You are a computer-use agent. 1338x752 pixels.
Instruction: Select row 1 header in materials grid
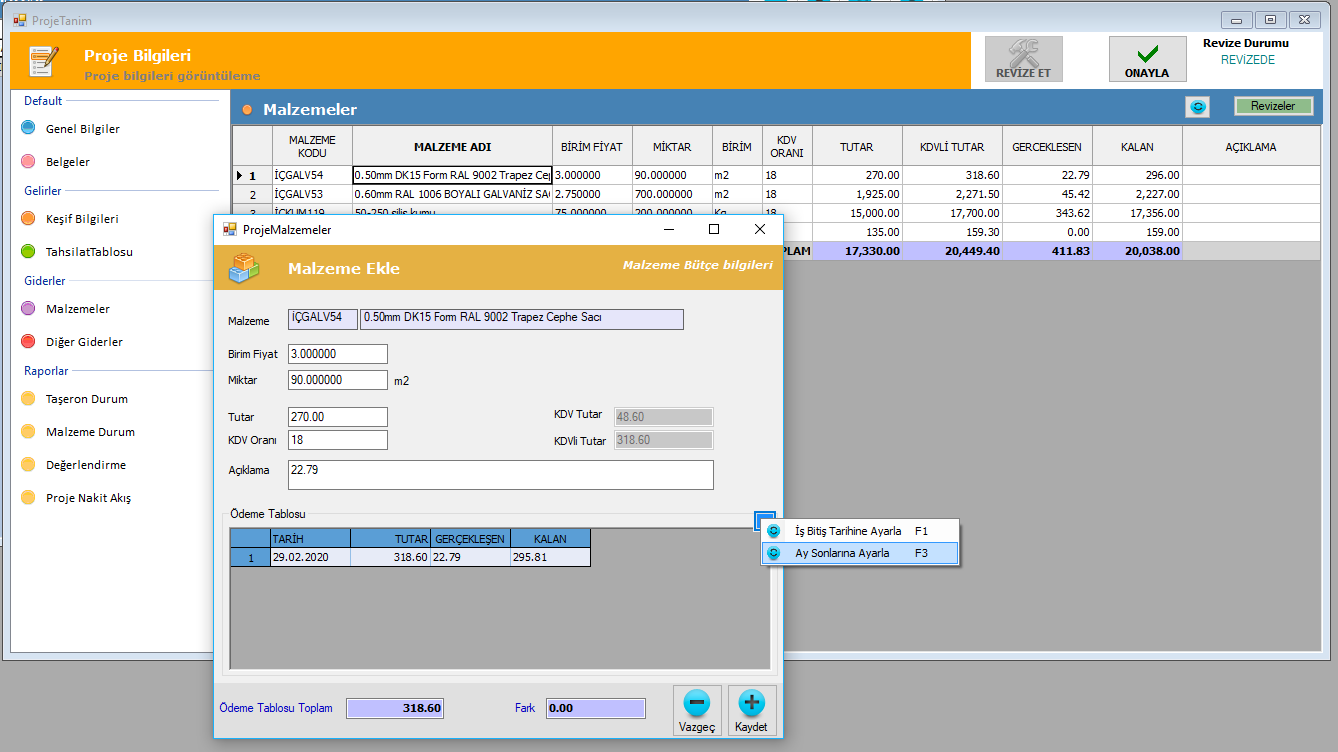(252, 175)
